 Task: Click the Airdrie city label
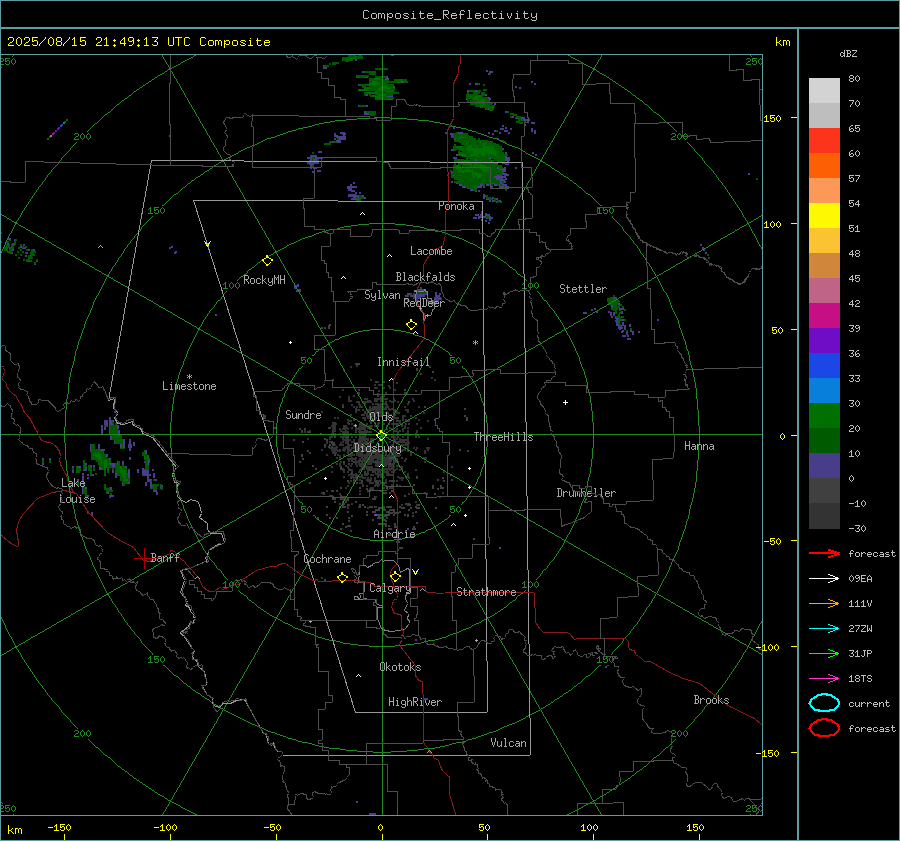394,534
